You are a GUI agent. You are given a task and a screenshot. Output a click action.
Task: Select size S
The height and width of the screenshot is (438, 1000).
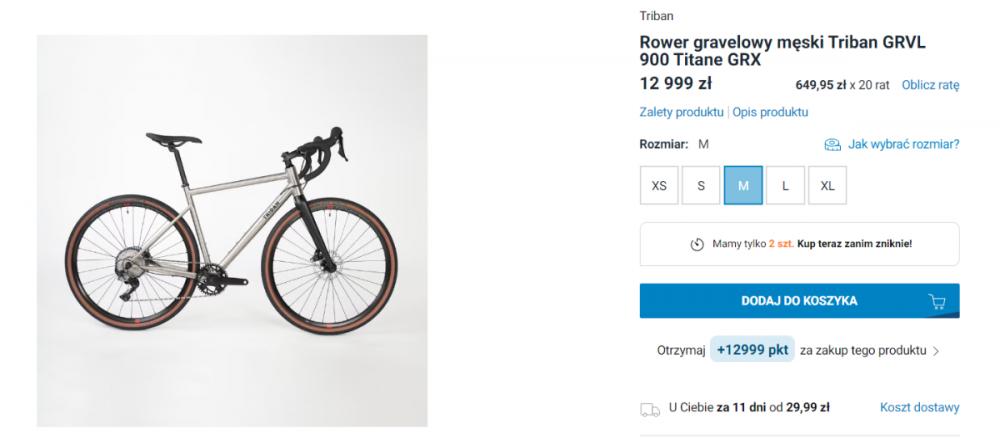pyautogui.click(x=701, y=186)
